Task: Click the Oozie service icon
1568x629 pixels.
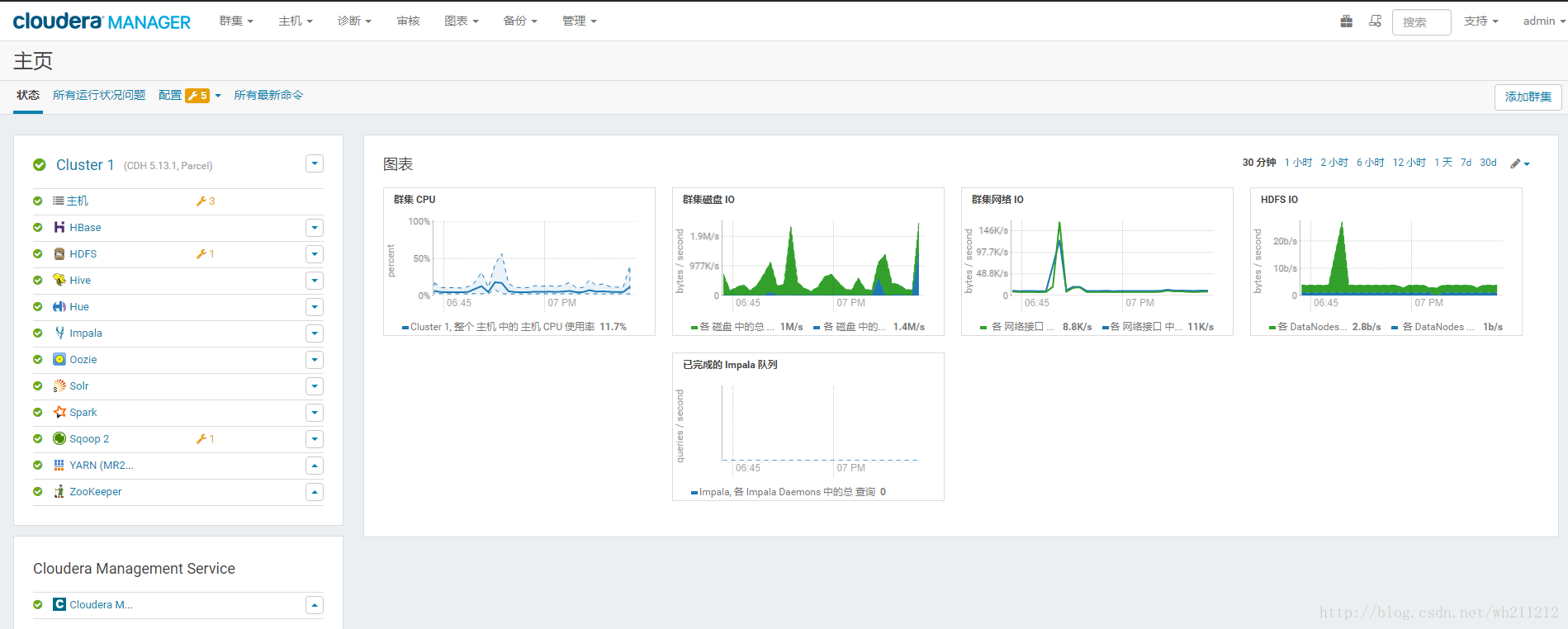Action: pyautogui.click(x=59, y=359)
